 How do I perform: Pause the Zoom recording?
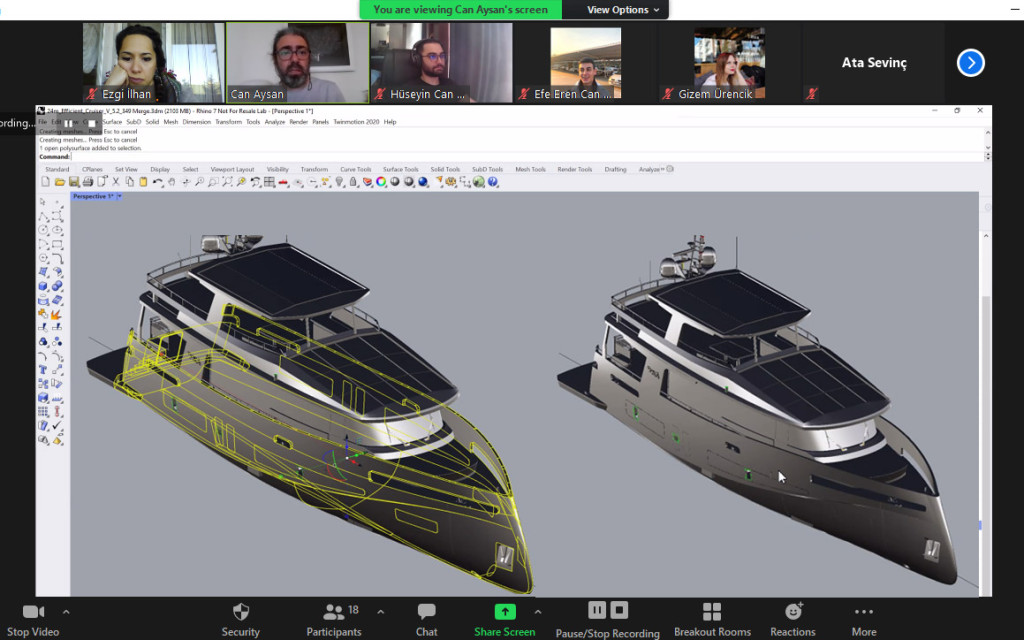click(597, 610)
